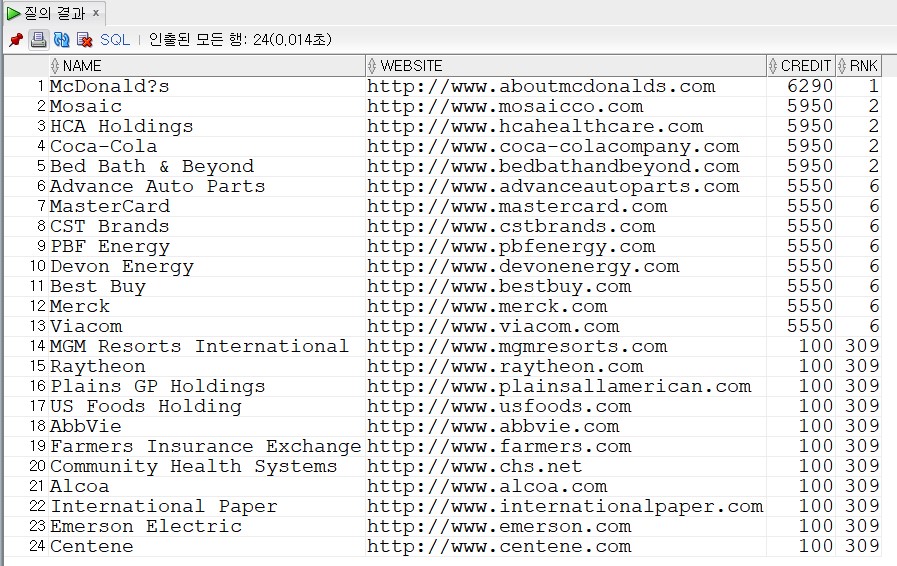This screenshot has height=566, width=897.
Task: Select the US Foods Holding cell
Action: [207, 407]
